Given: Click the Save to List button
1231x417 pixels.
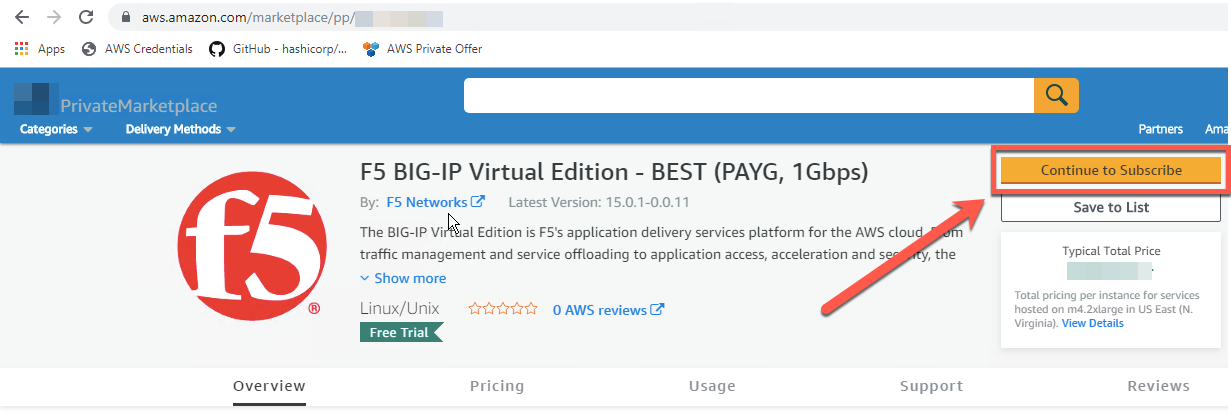Looking at the screenshot, I should click(x=1111, y=207).
